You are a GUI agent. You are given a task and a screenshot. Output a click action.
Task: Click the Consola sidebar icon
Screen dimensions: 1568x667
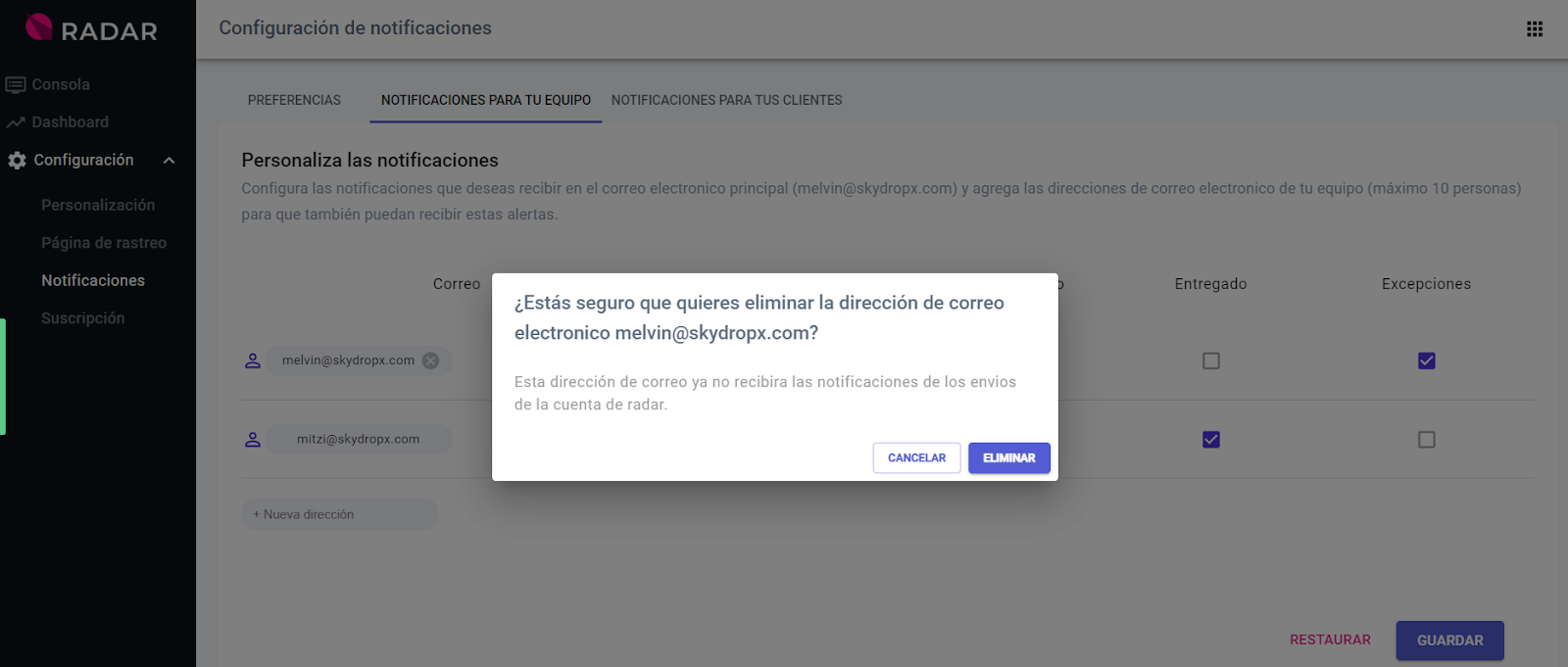[16, 85]
